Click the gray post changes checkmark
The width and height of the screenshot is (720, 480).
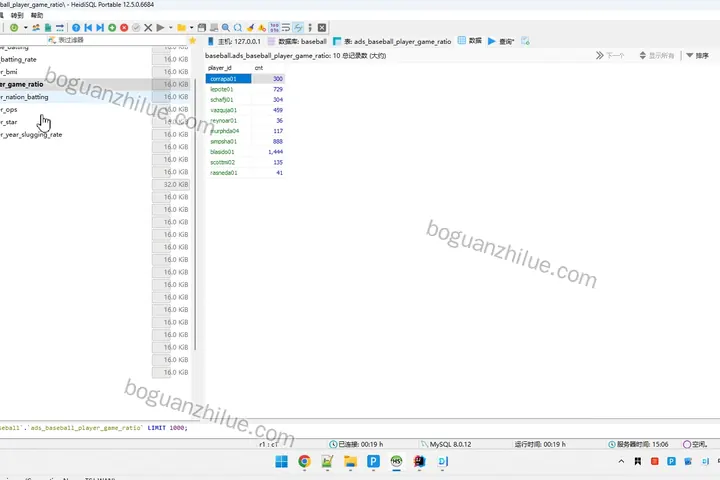136,28
